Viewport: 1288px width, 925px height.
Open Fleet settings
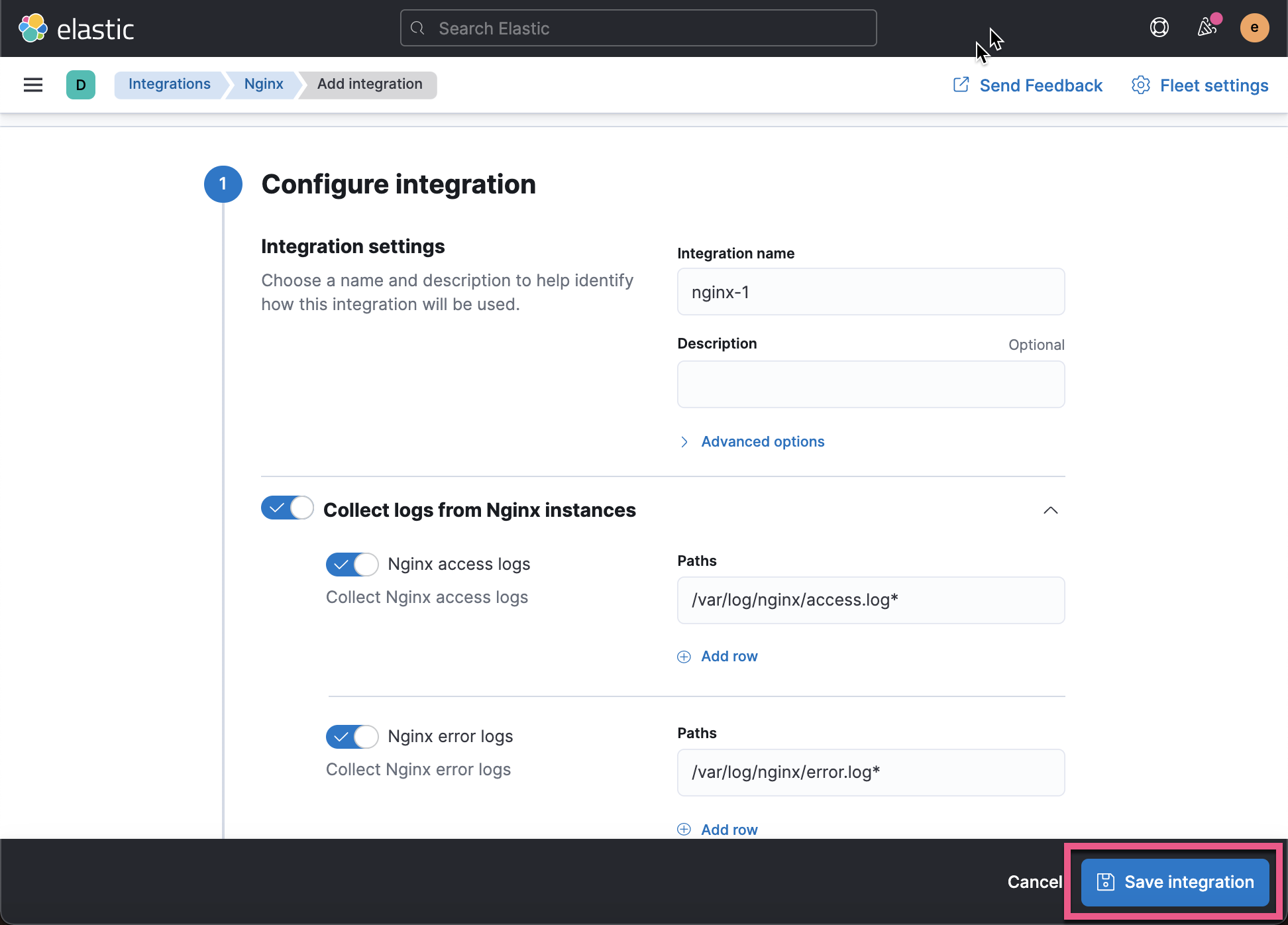(1200, 85)
